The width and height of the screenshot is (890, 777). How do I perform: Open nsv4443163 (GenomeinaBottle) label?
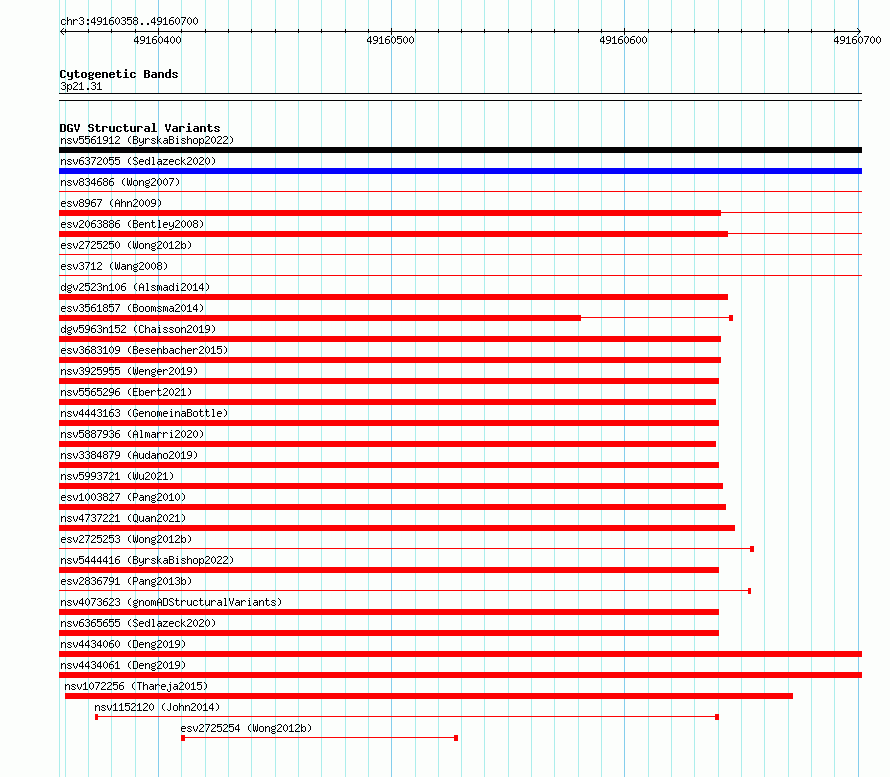[144, 413]
